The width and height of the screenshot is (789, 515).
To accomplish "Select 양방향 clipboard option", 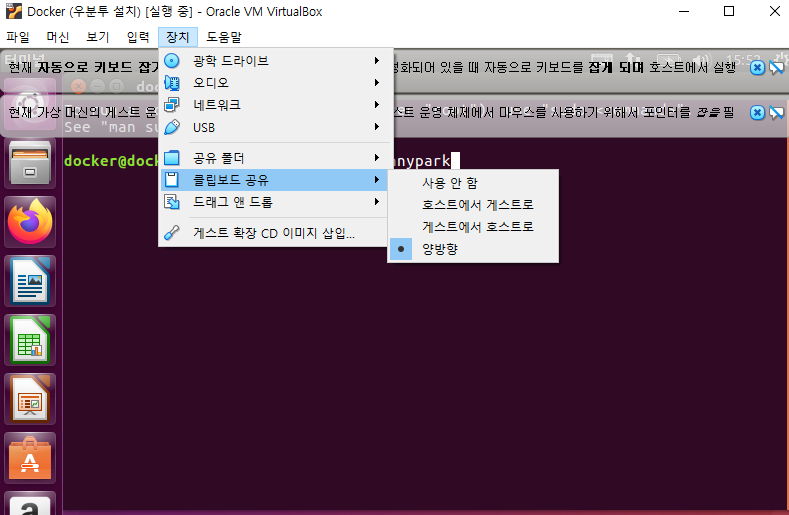I will click(x=474, y=249).
